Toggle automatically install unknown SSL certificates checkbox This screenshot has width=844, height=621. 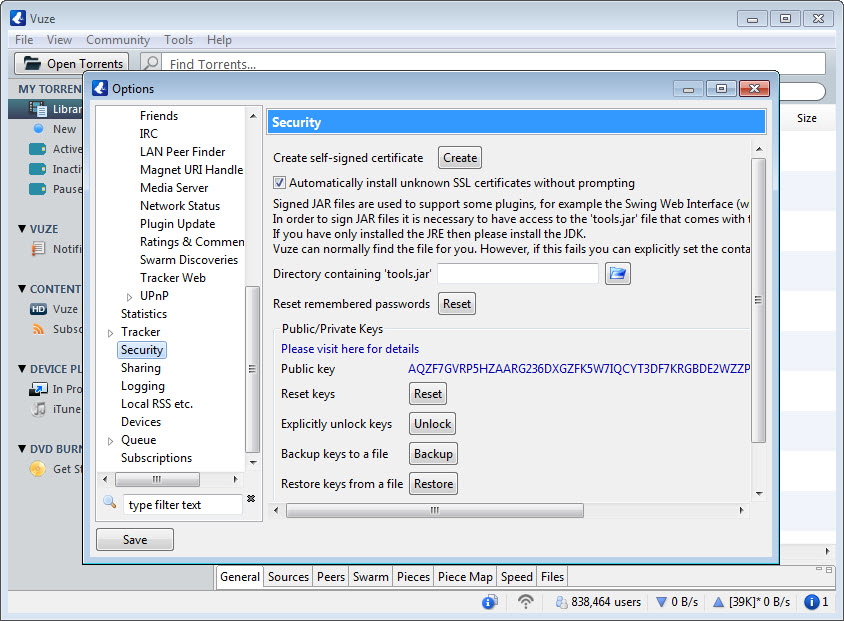point(280,183)
